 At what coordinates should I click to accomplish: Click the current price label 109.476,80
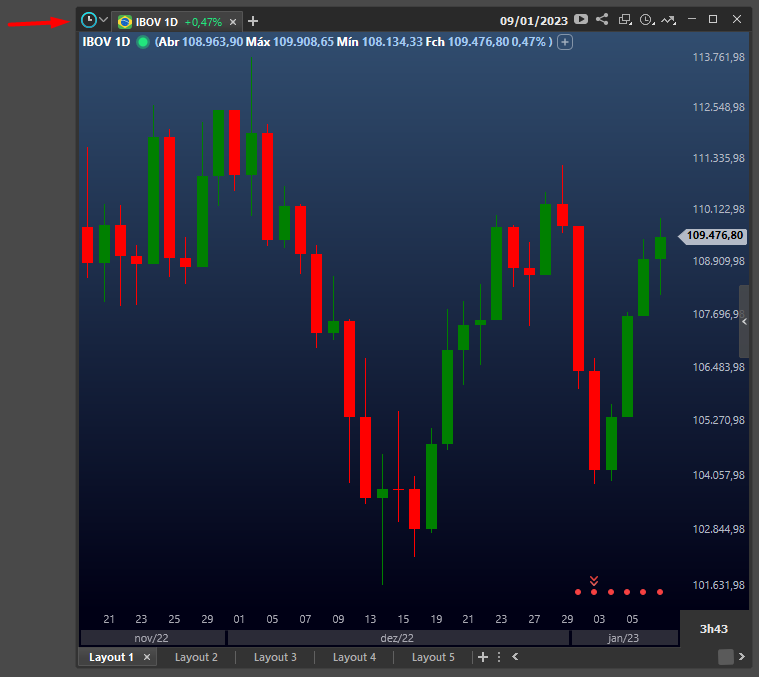coord(713,236)
